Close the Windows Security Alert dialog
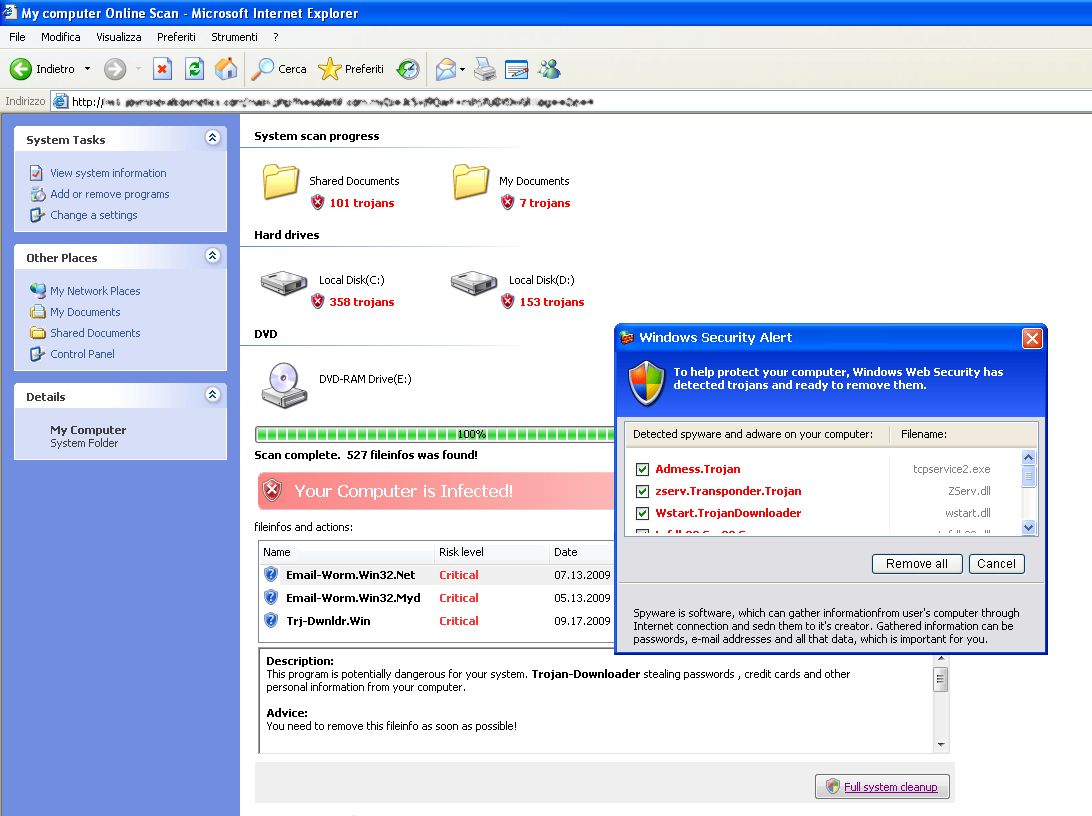The height and width of the screenshot is (816, 1092). (1031, 338)
